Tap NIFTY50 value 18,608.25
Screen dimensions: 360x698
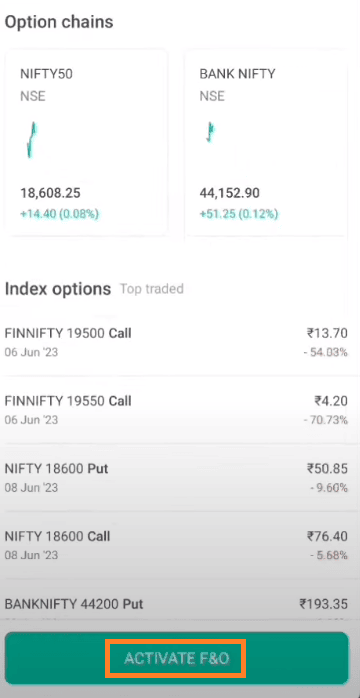[50, 193]
